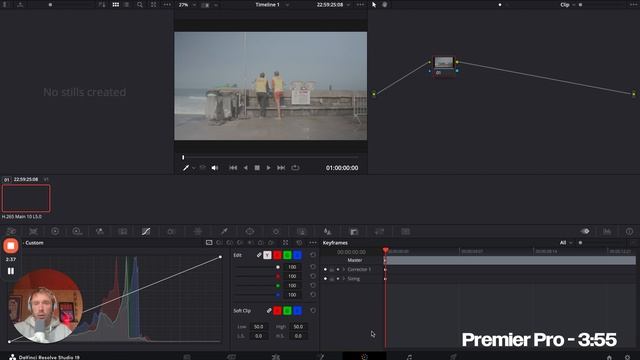The width and height of the screenshot is (640, 360).
Task: Open the Key palette
Action: pos(354,231)
